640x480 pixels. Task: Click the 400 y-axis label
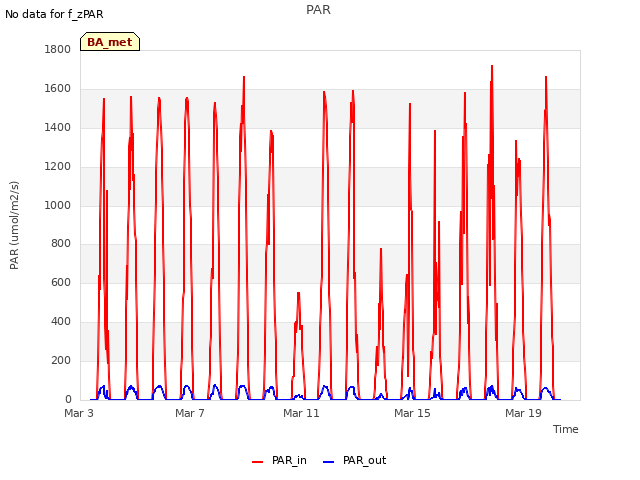pos(61,322)
